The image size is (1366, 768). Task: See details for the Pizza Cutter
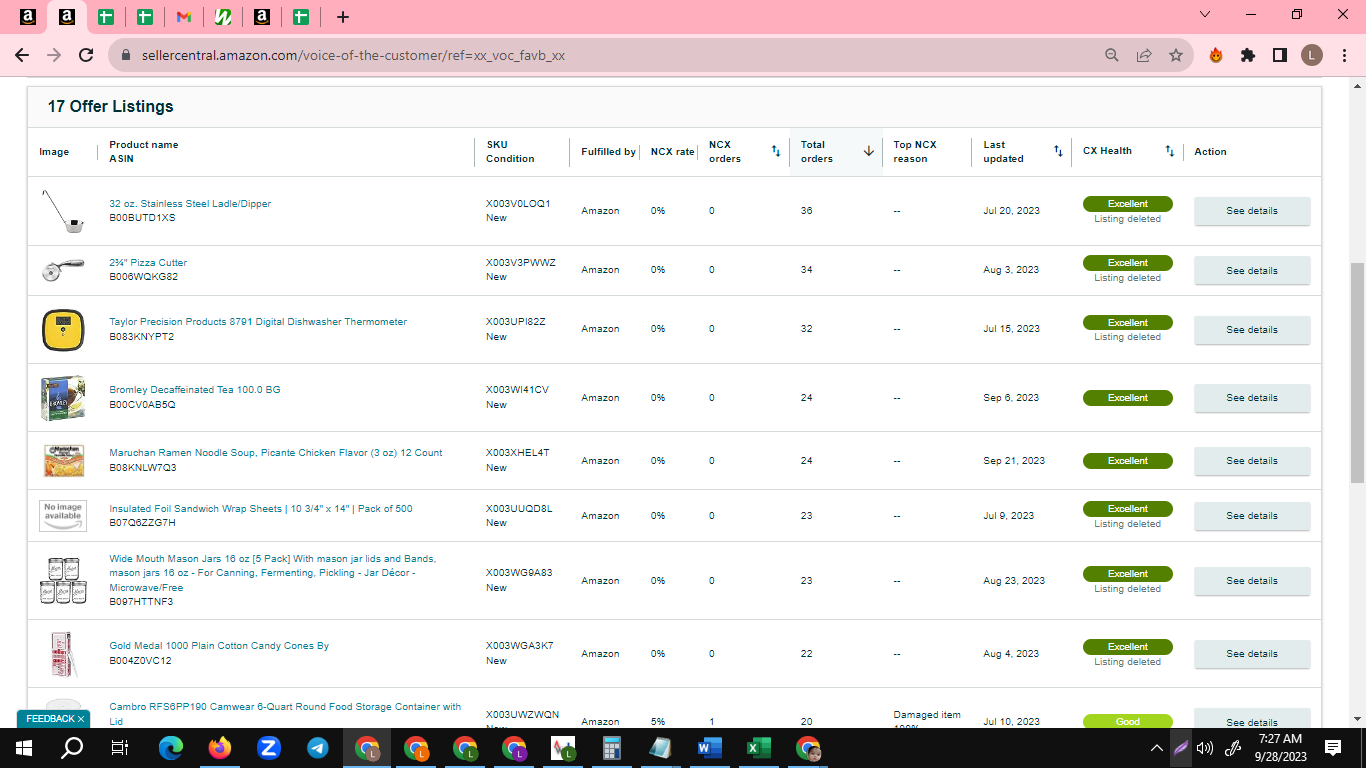click(x=1252, y=270)
